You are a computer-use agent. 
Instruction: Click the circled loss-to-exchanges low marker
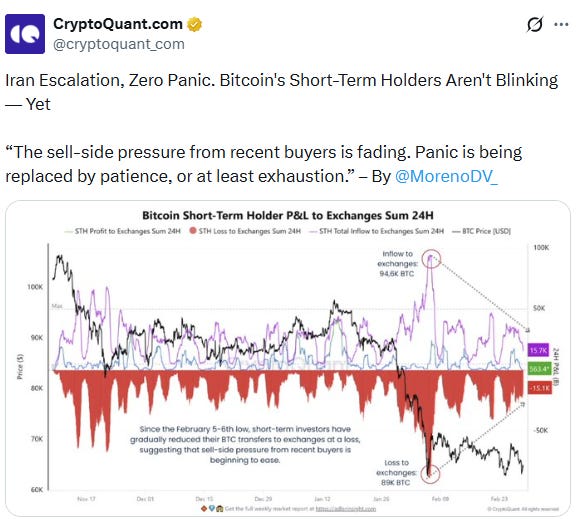(x=430, y=473)
